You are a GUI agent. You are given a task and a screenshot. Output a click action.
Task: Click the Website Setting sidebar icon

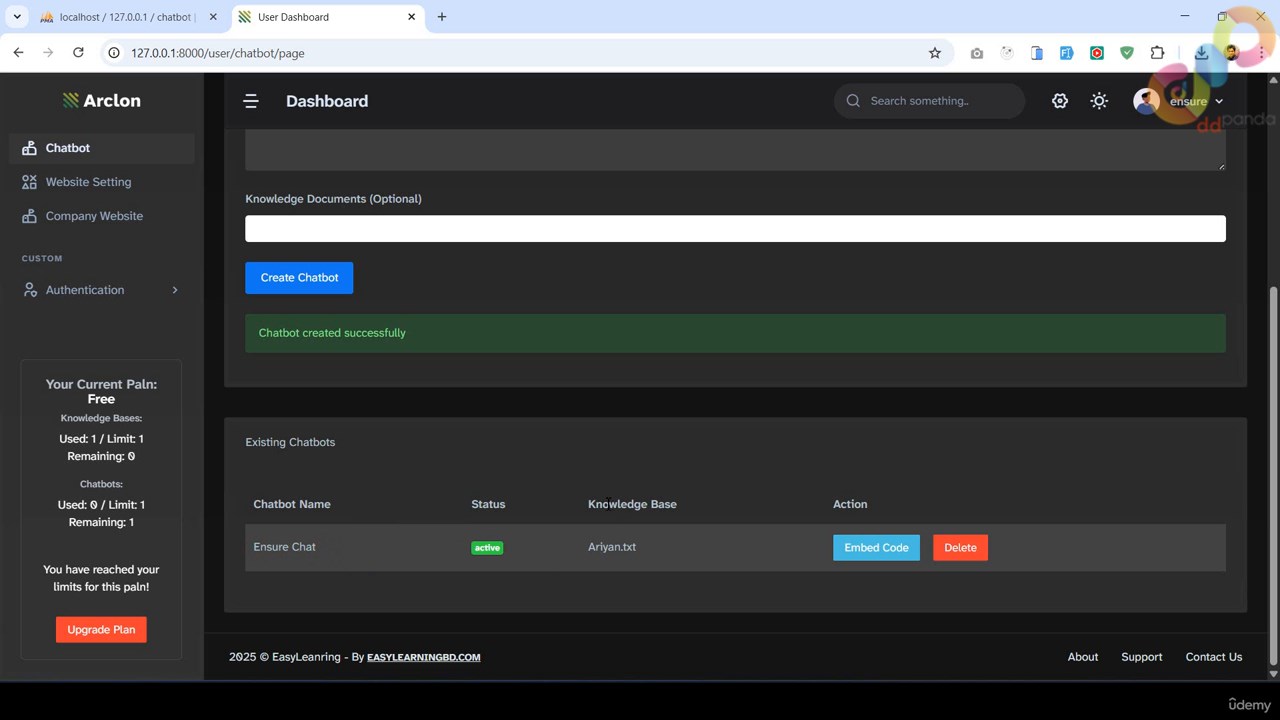29,182
